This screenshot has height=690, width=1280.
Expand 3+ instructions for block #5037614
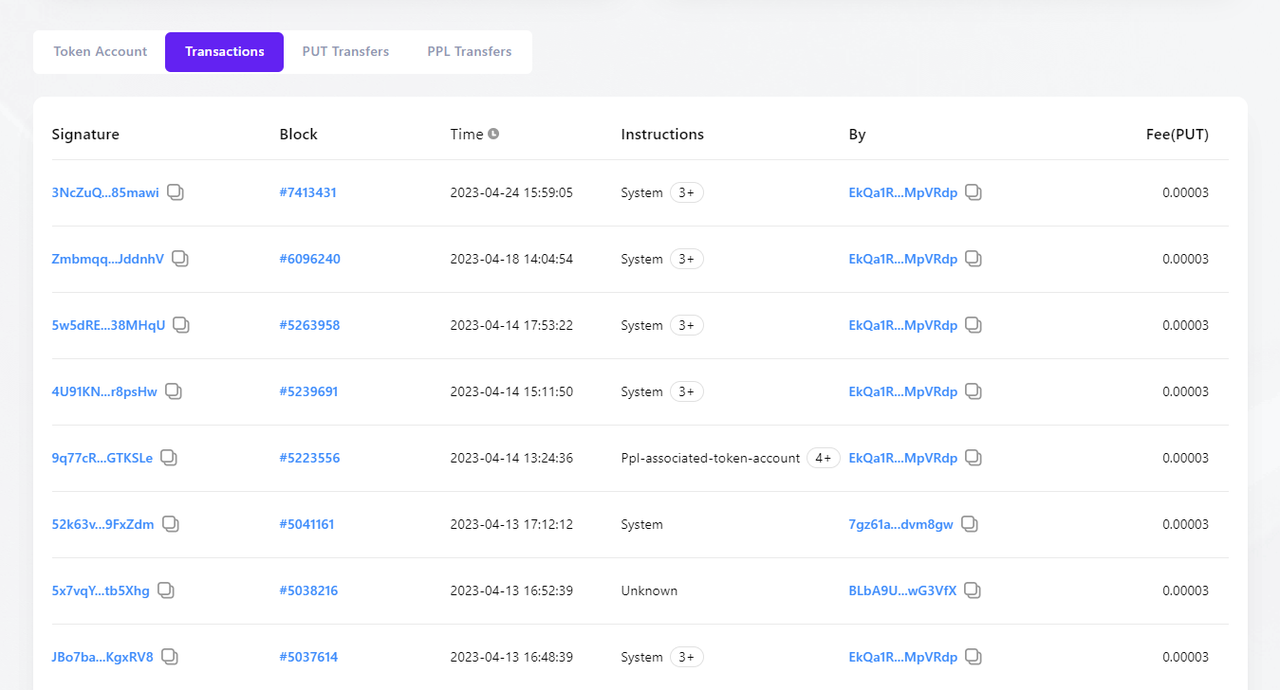[686, 657]
